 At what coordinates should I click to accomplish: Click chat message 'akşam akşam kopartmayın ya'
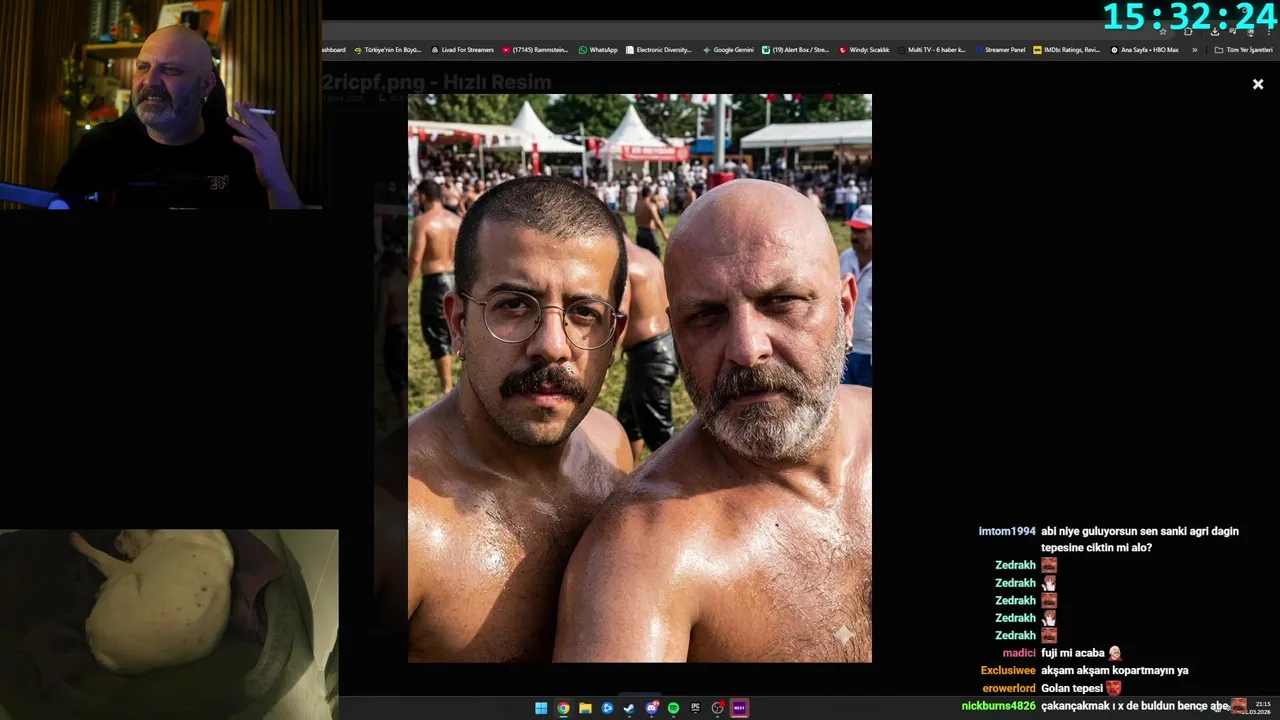click(x=1115, y=671)
